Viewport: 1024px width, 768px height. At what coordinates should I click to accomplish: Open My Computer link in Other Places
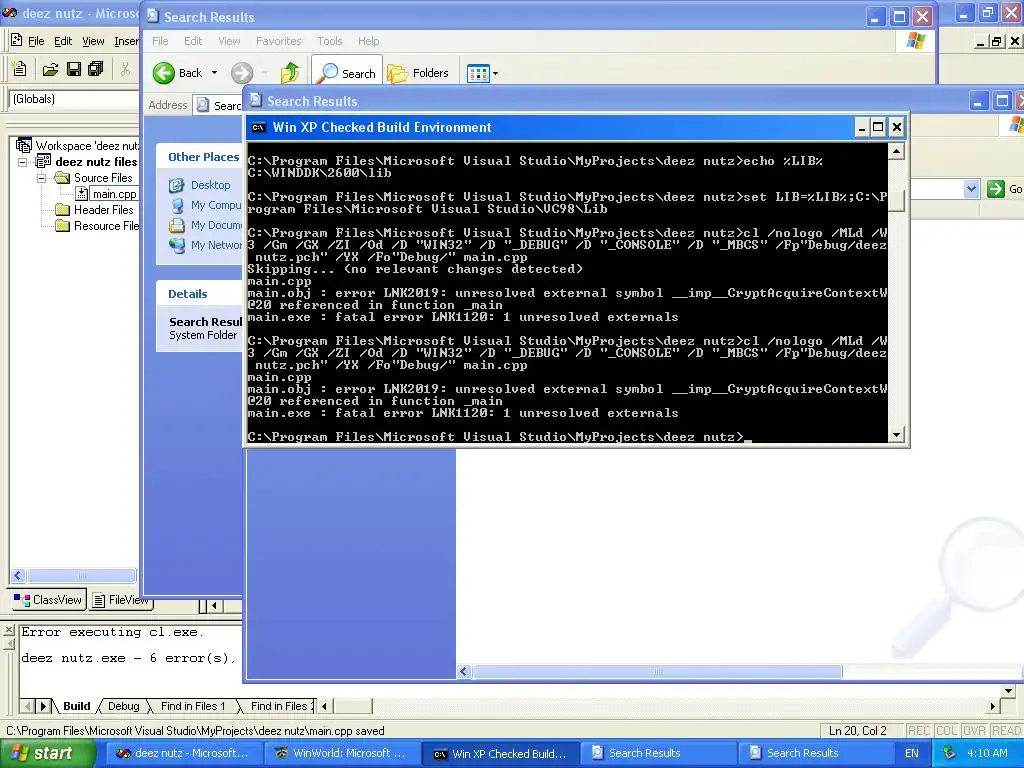click(x=216, y=205)
